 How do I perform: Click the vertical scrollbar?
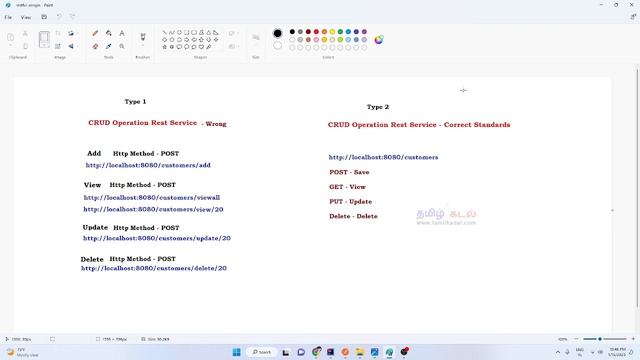(637, 188)
